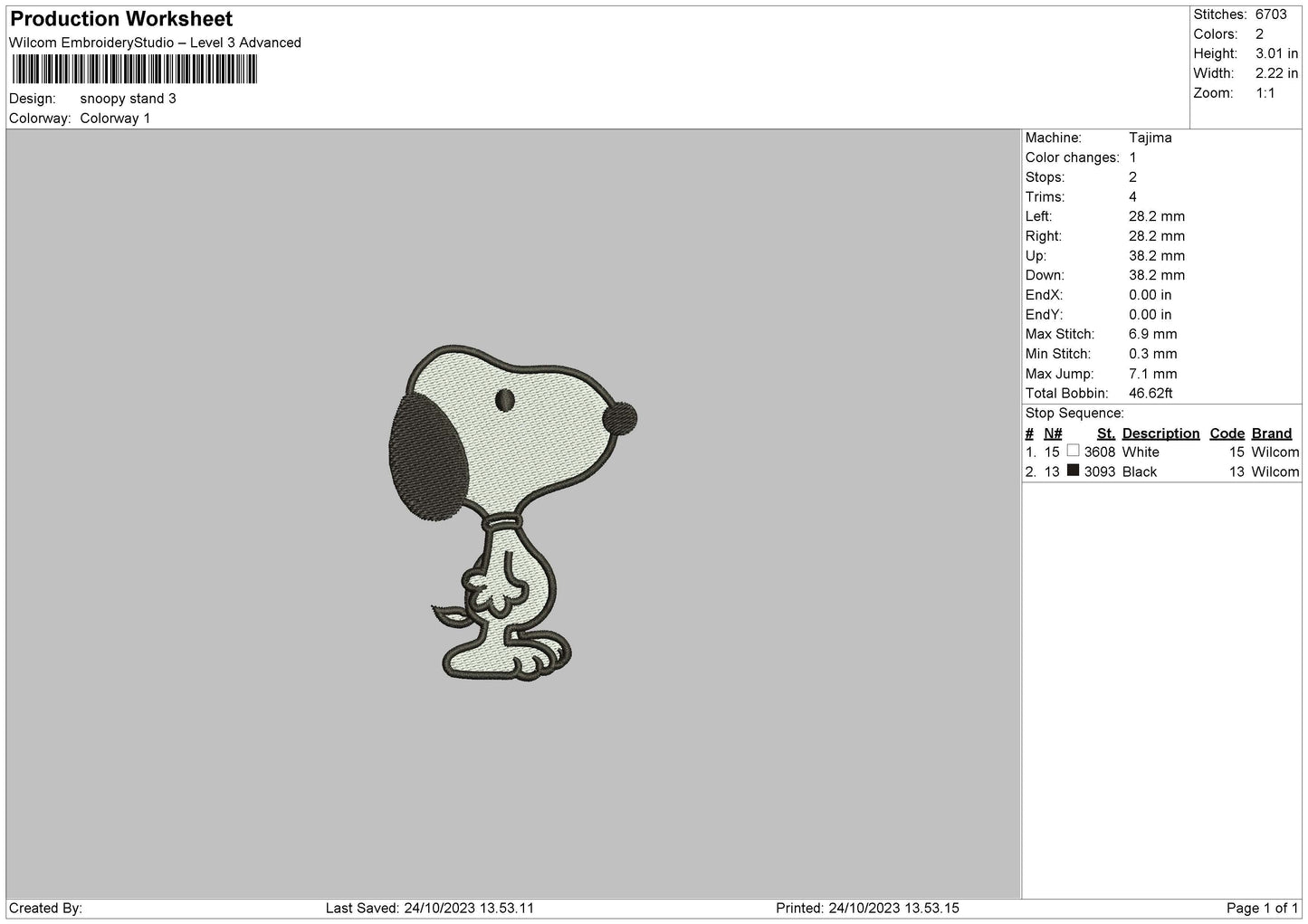Click the 'Stops:' label
1308x924 pixels.
1045,177
